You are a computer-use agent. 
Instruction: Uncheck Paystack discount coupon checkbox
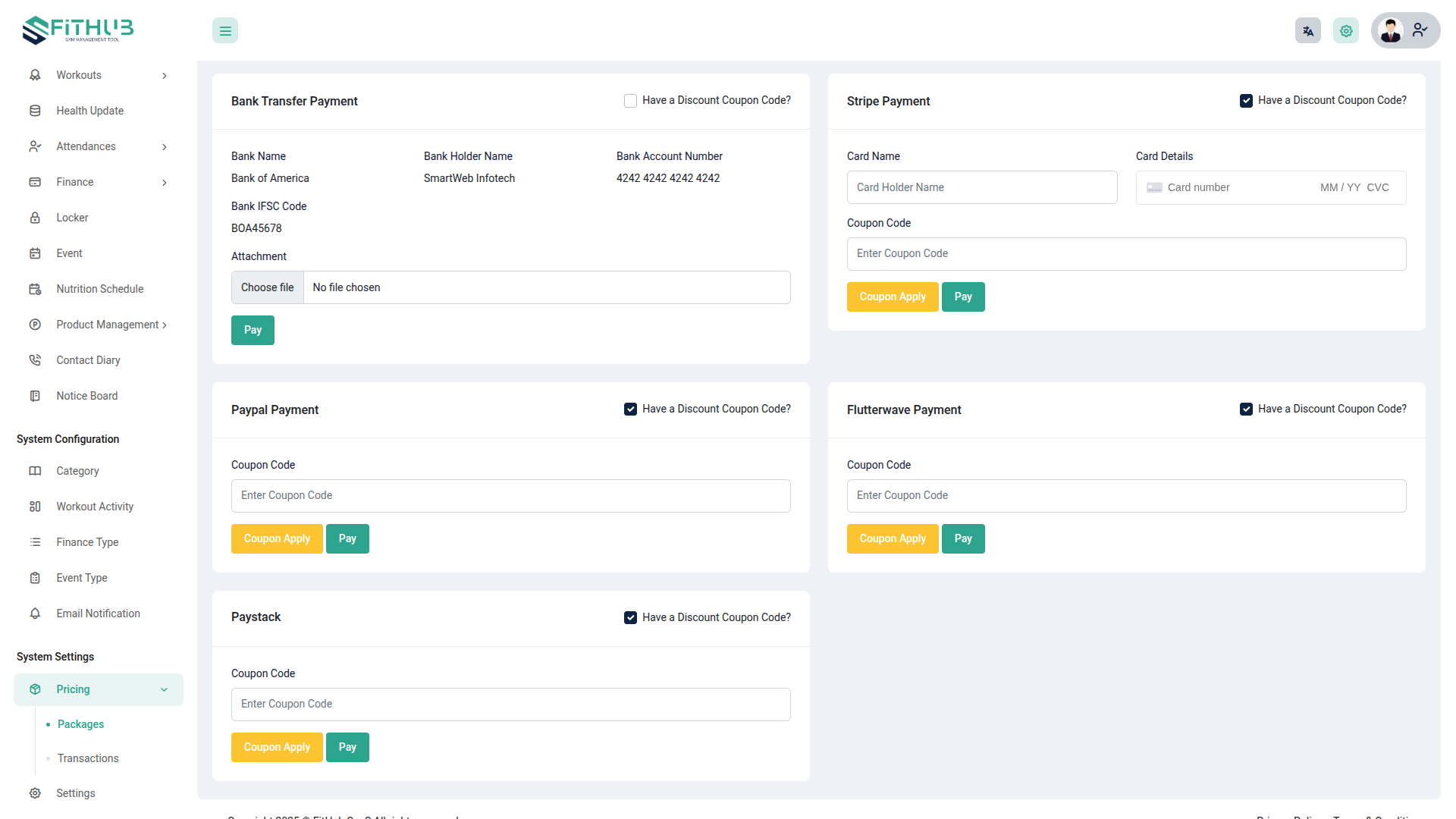(630, 618)
